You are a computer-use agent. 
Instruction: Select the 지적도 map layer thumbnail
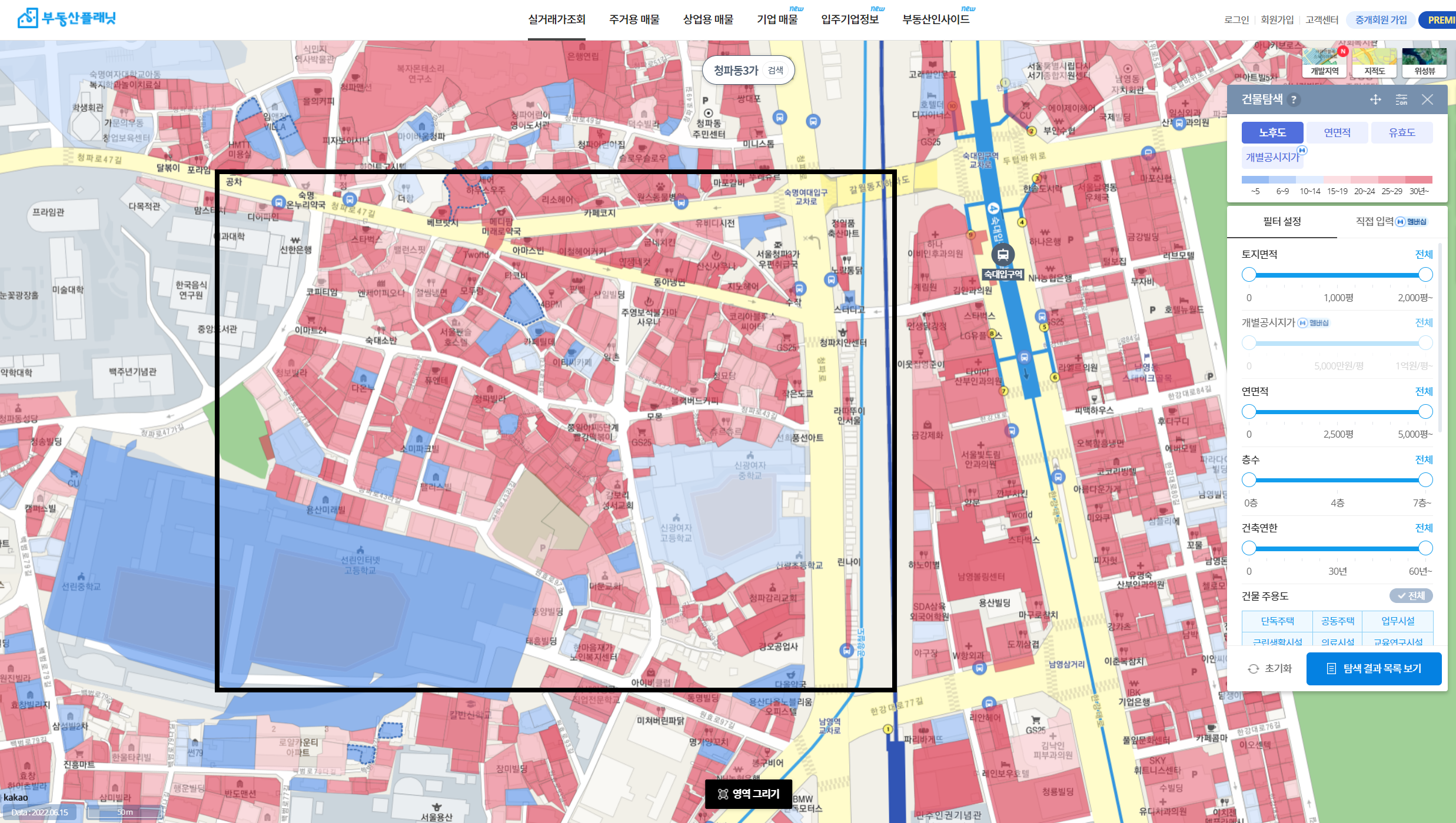(1374, 63)
